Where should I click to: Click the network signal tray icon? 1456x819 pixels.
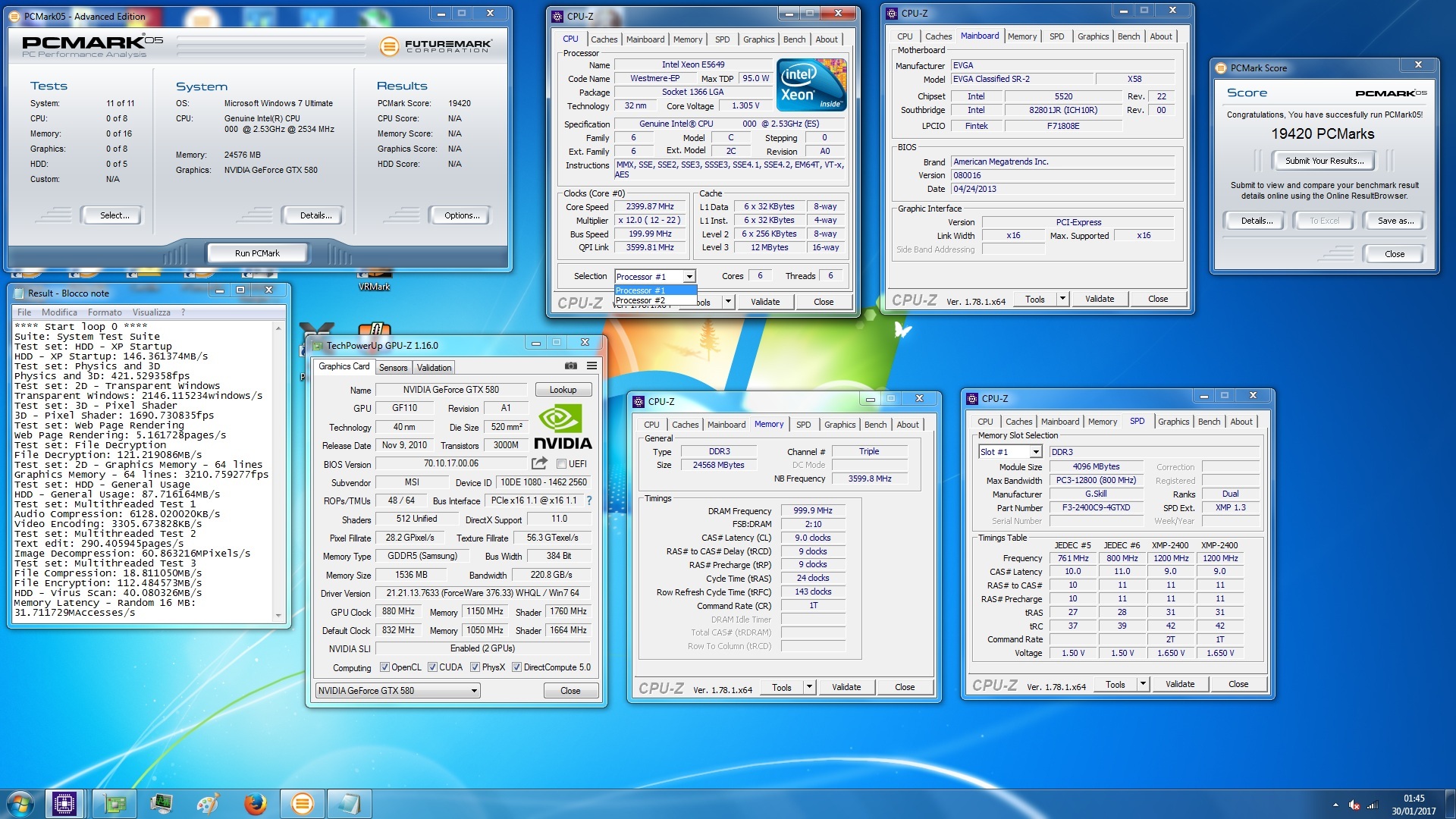tap(1373, 805)
